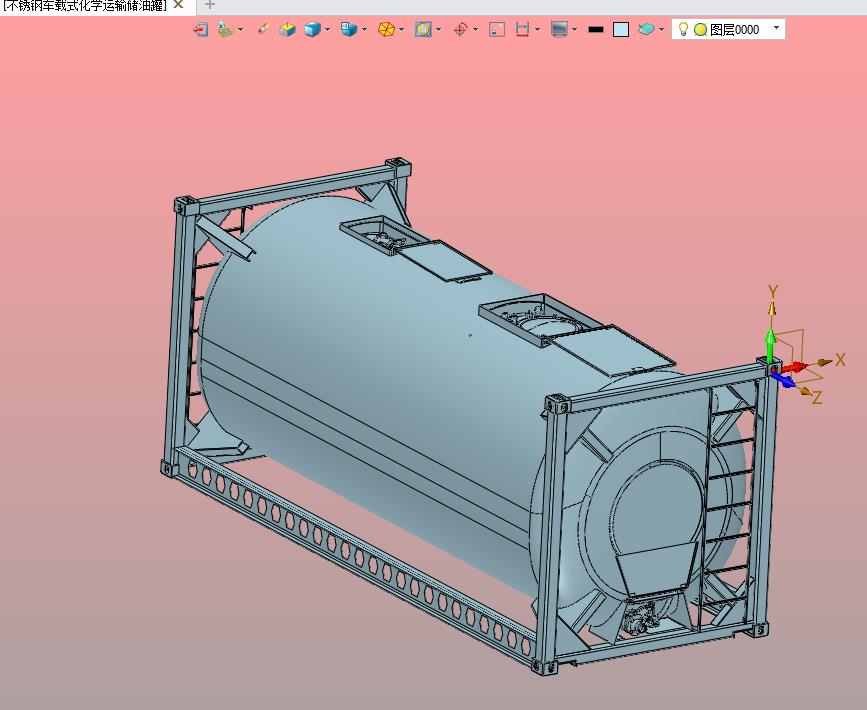Click the dimension measurement icon
This screenshot has width=867, height=710.
click(522, 30)
